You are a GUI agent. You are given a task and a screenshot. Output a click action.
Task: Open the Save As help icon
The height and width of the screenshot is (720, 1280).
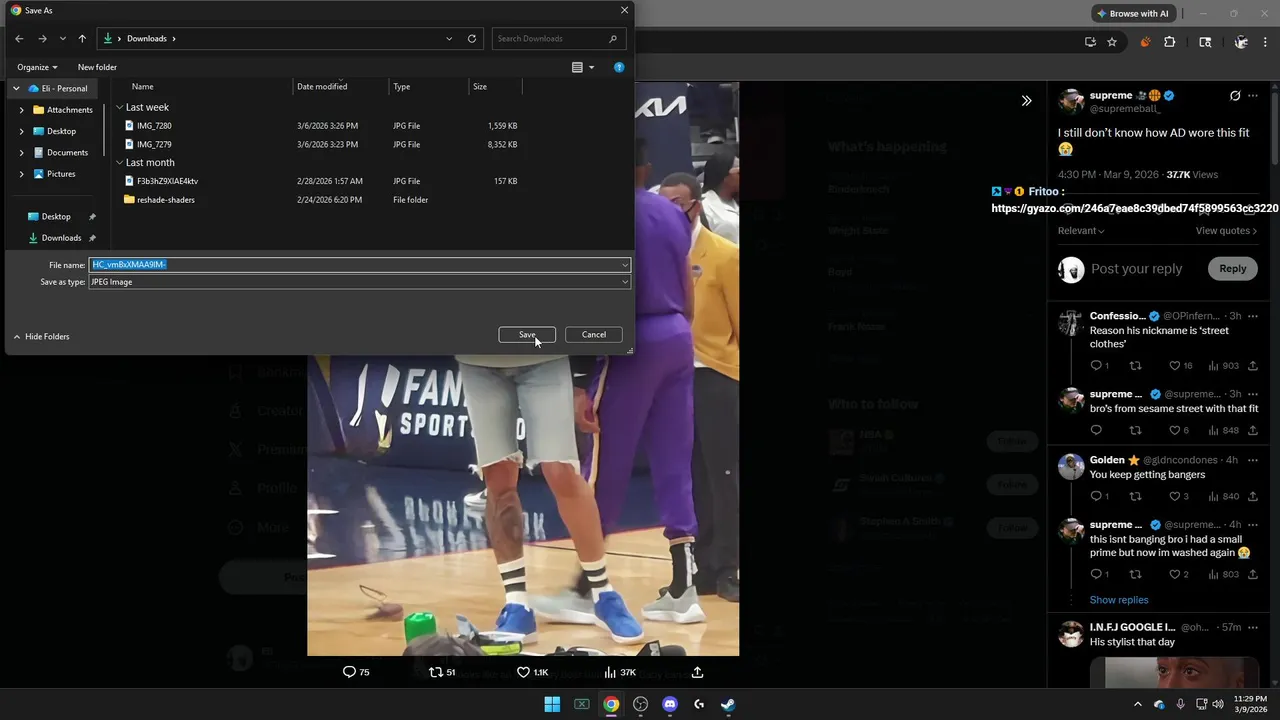pyautogui.click(x=619, y=67)
